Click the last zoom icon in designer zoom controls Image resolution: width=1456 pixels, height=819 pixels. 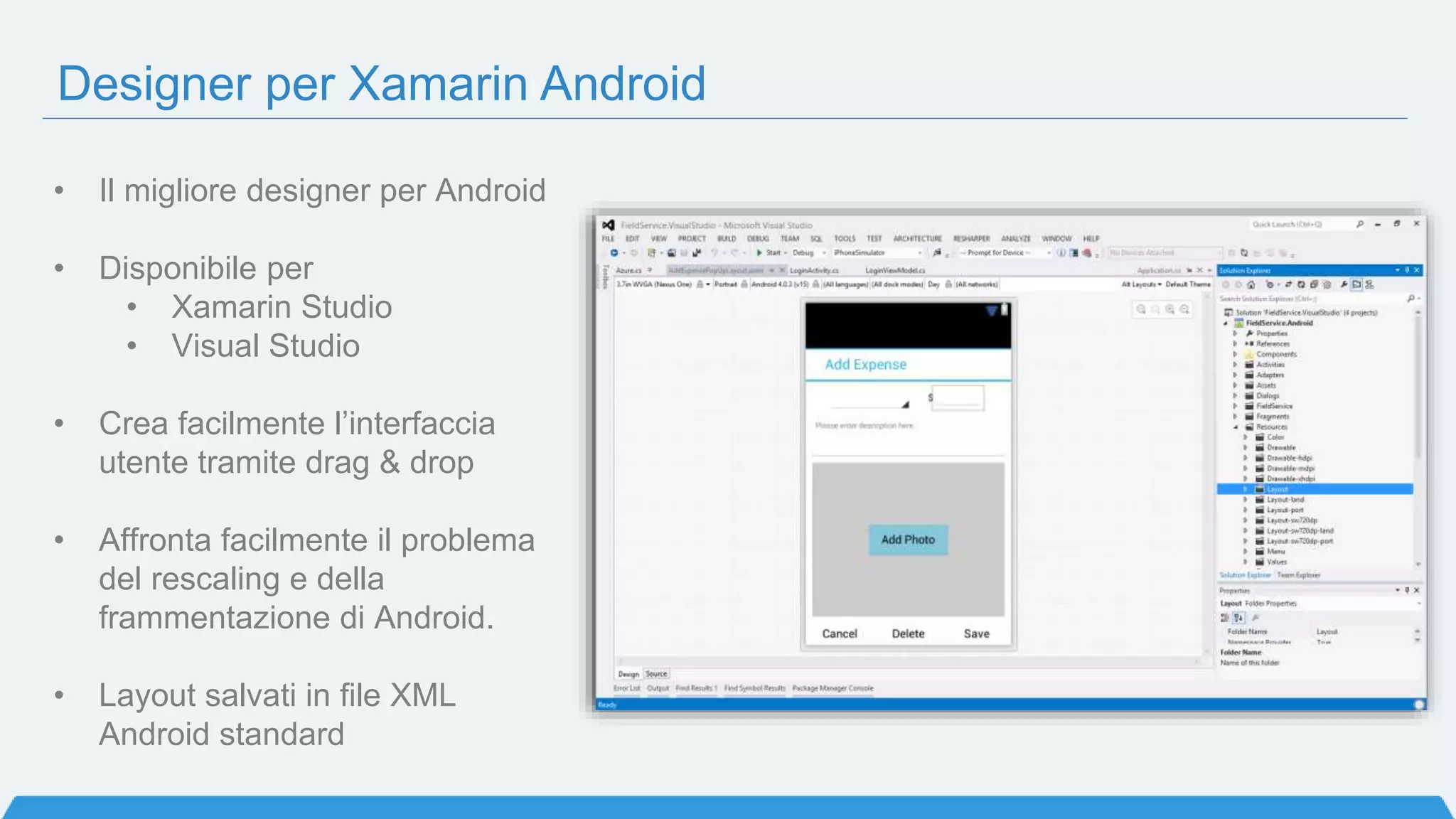pyautogui.click(x=1184, y=309)
